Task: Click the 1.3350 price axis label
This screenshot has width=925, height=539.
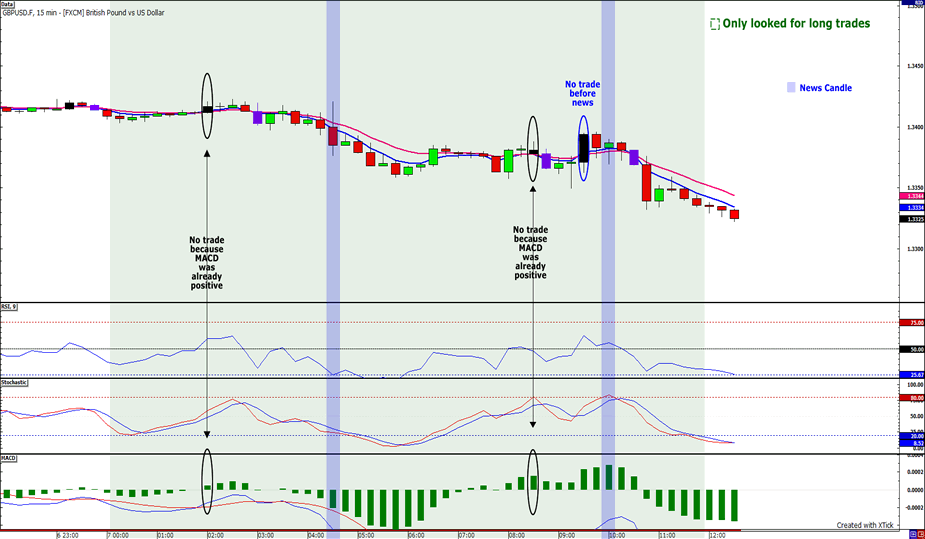Action: pos(916,188)
